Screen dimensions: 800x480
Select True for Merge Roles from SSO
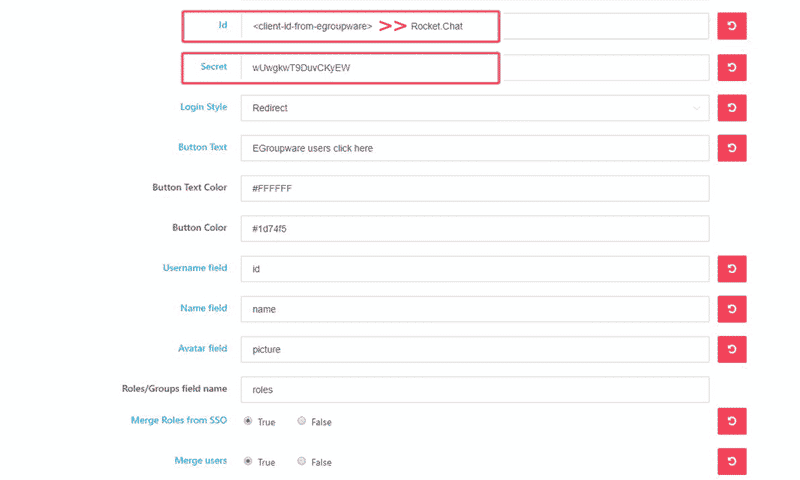point(248,421)
